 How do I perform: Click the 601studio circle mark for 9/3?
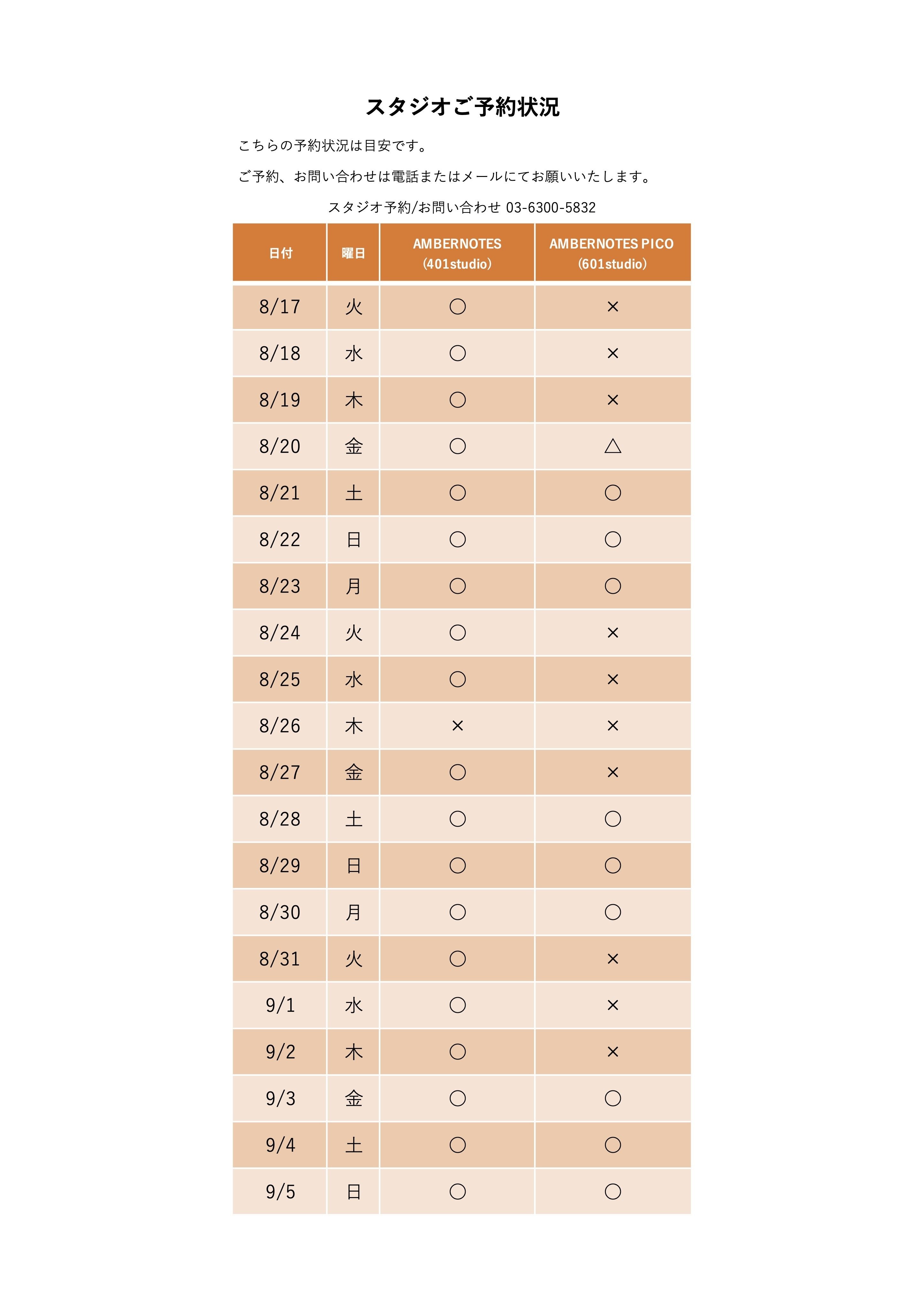pos(612,1098)
